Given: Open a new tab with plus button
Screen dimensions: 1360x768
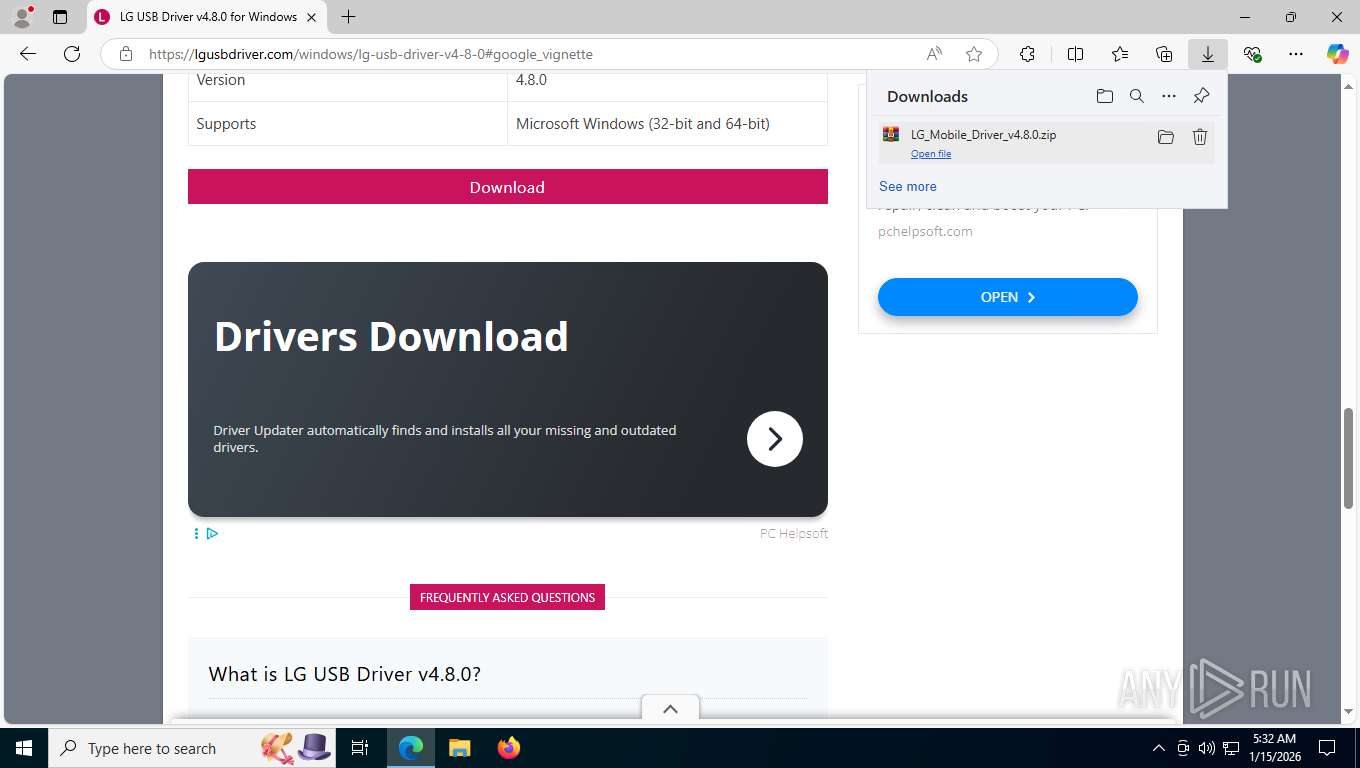Looking at the screenshot, I should tap(348, 17).
